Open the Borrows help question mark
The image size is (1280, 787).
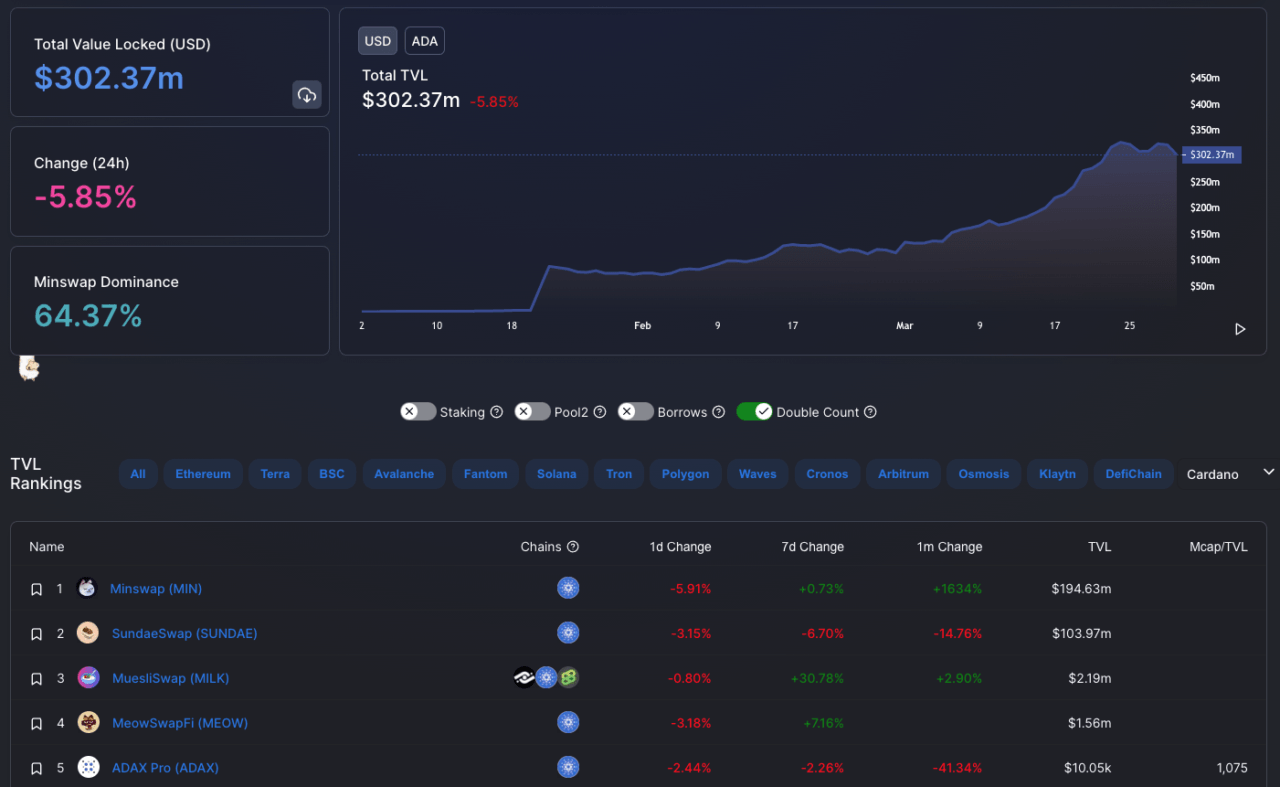(x=718, y=412)
